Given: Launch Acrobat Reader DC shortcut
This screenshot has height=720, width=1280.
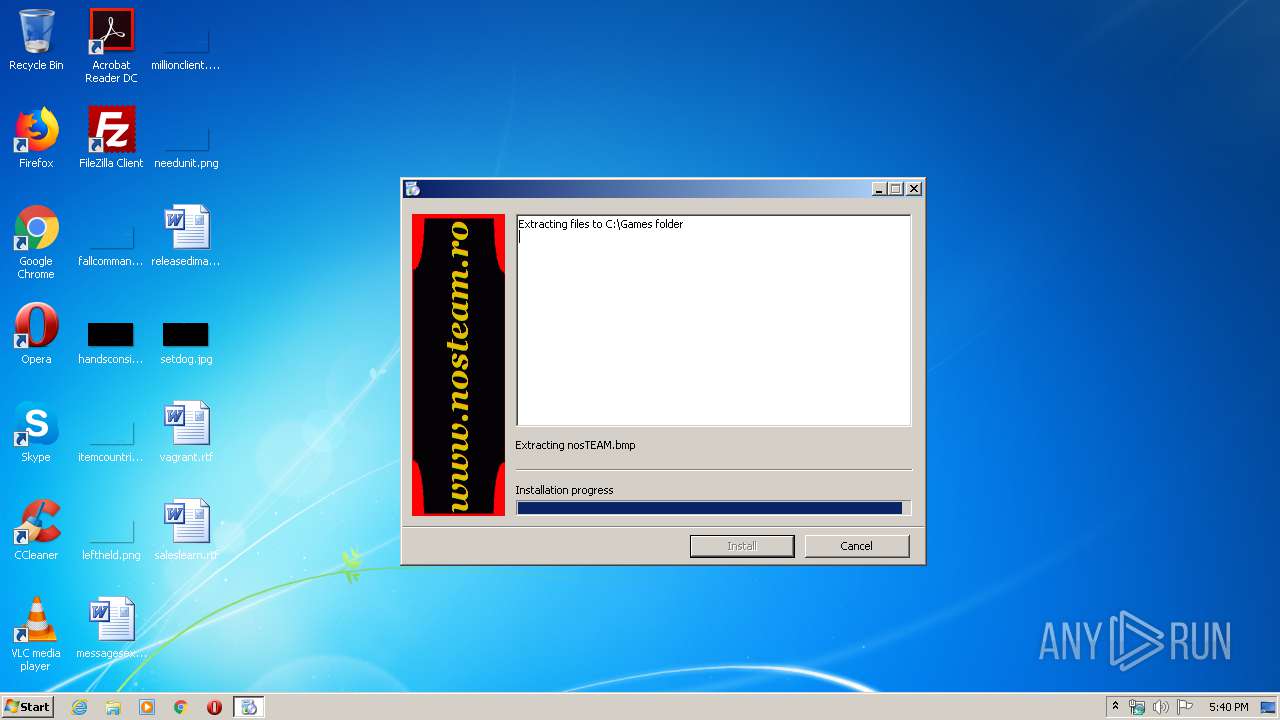Looking at the screenshot, I should 111,46.
